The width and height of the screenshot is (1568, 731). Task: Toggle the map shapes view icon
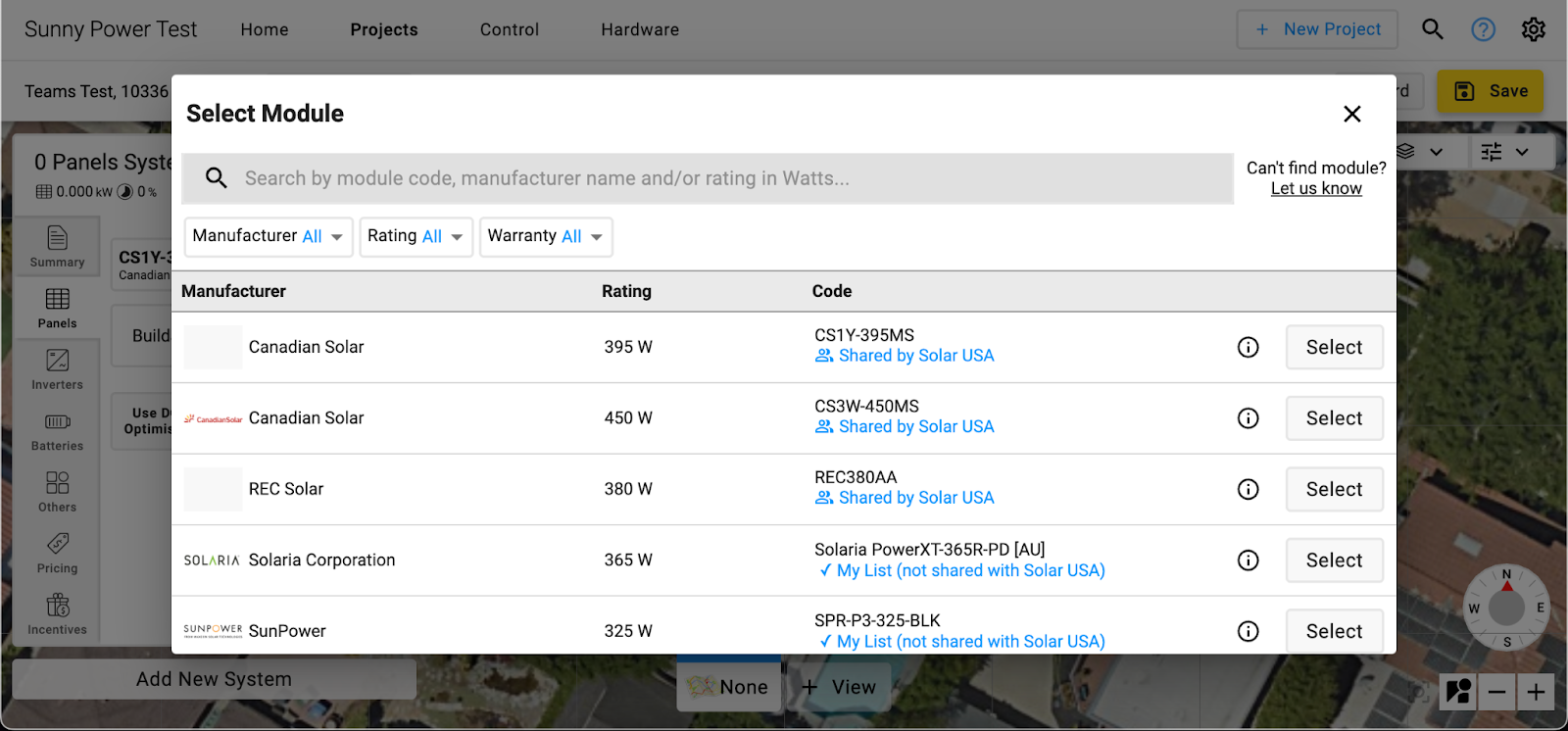coord(1458,692)
